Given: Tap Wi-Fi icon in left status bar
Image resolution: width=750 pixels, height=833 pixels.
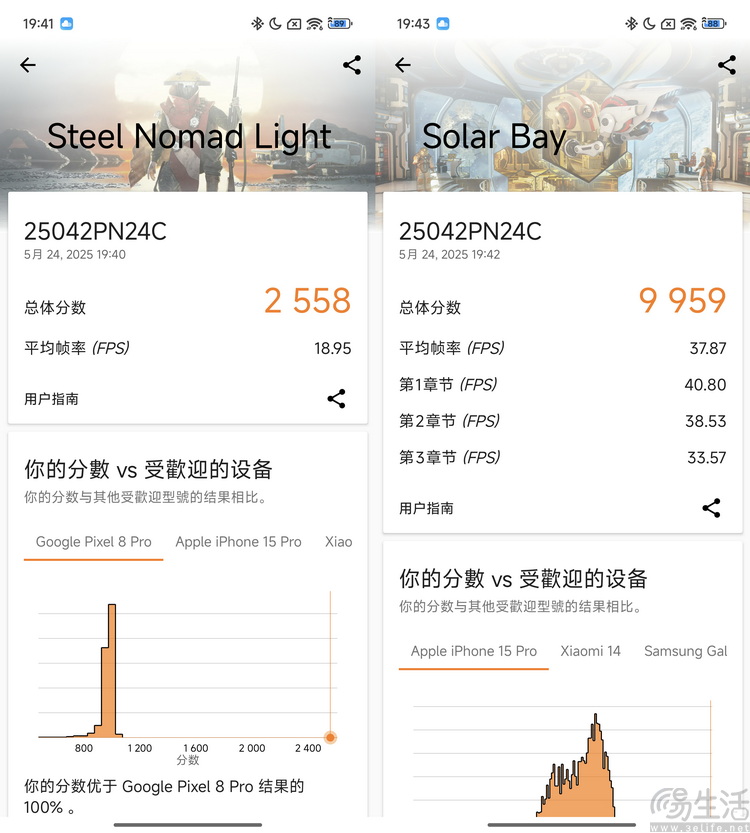Looking at the screenshot, I should pyautogui.click(x=314, y=23).
